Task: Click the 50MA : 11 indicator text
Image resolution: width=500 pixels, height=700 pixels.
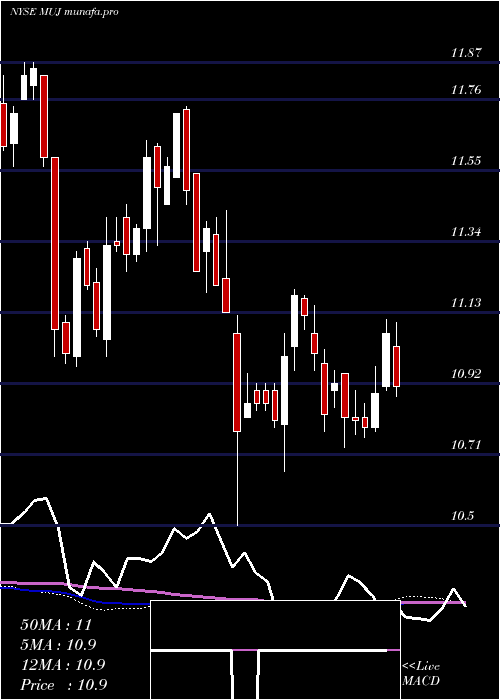Action: 56,625
